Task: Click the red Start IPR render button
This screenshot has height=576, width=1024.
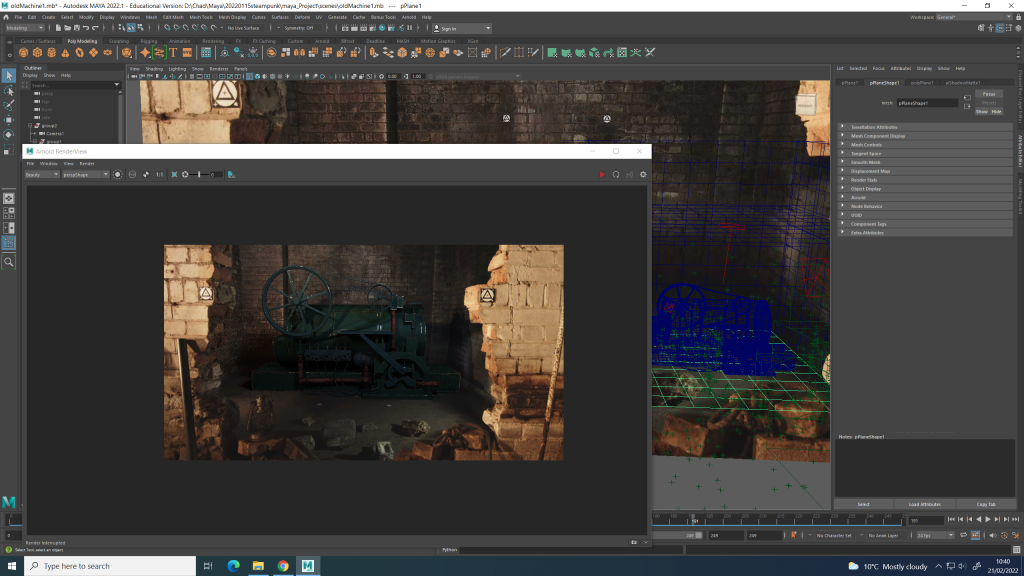Action: 601,174
